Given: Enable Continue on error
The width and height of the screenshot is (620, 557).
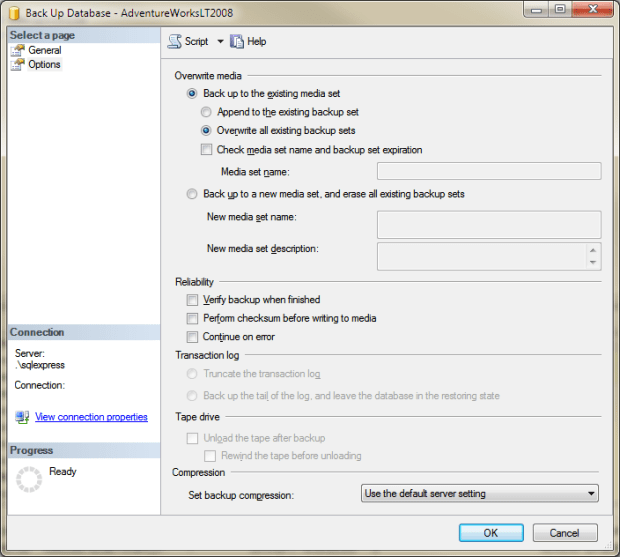Looking at the screenshot, I should point(192,337).
